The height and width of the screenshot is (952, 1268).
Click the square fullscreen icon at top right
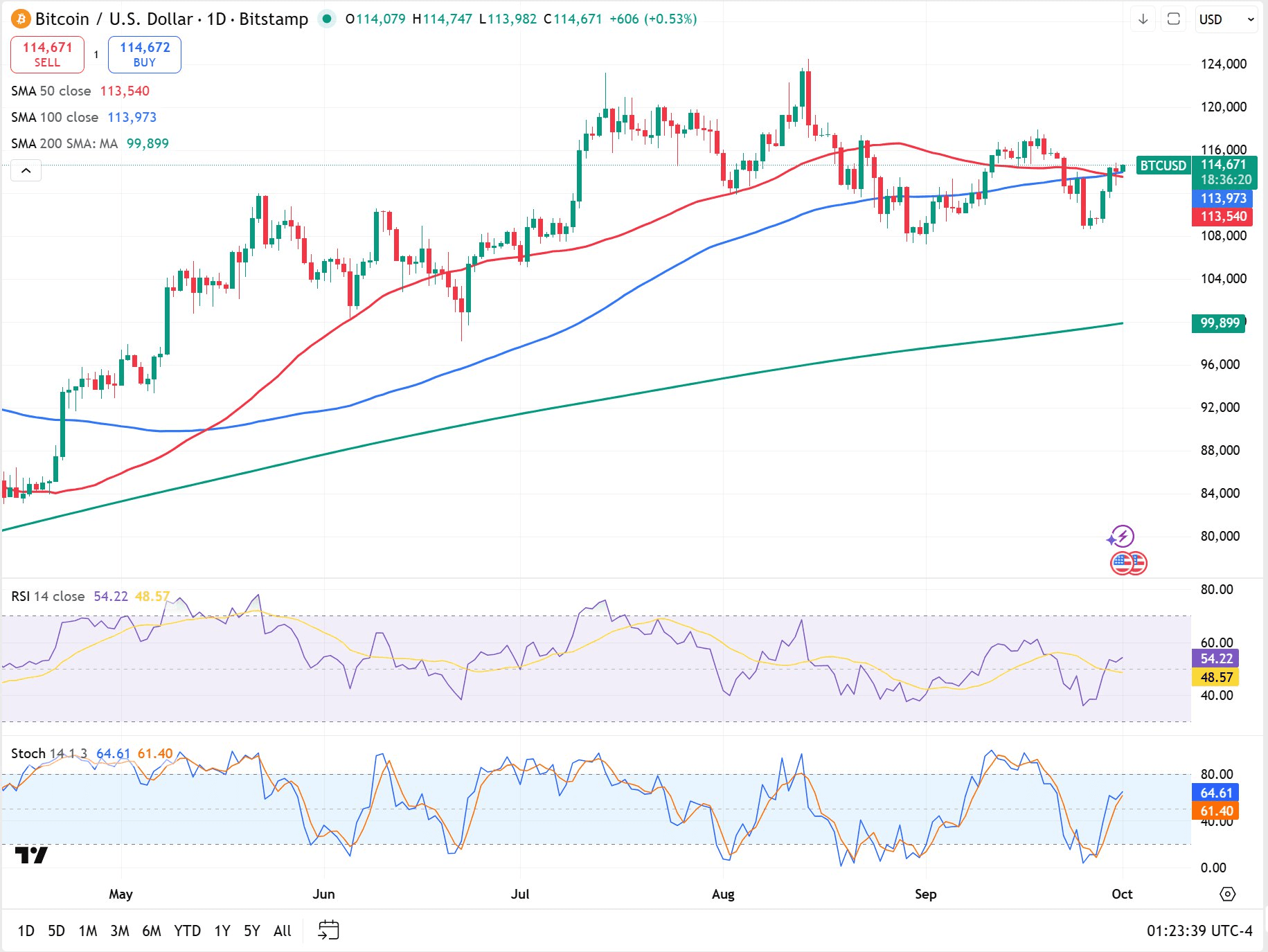coord(1174,19)
